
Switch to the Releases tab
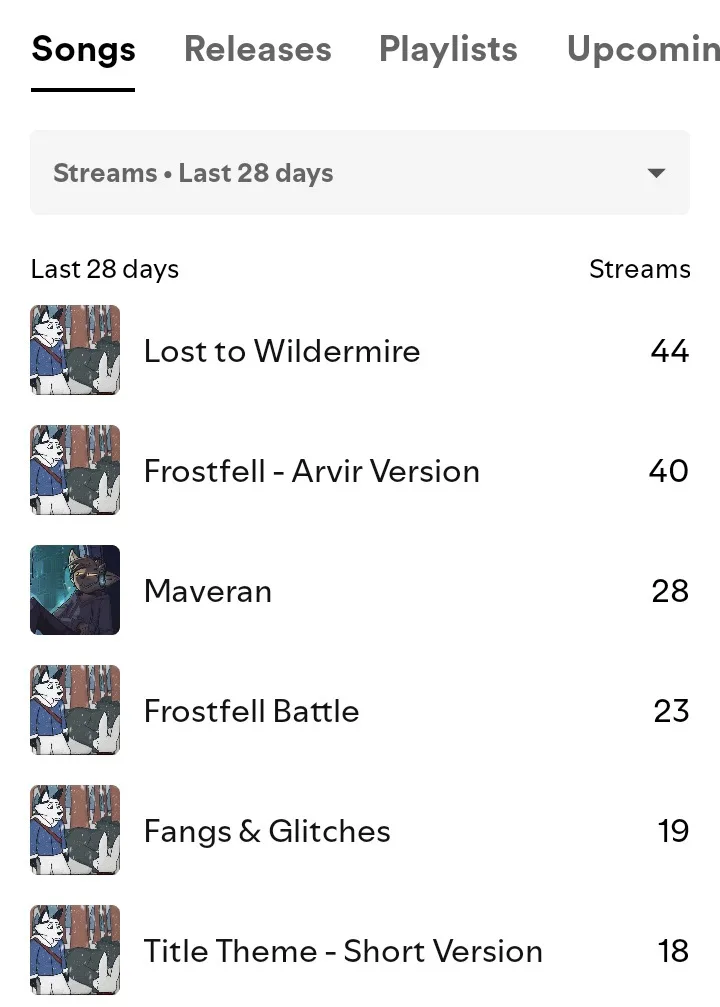(x=258, y=49)
